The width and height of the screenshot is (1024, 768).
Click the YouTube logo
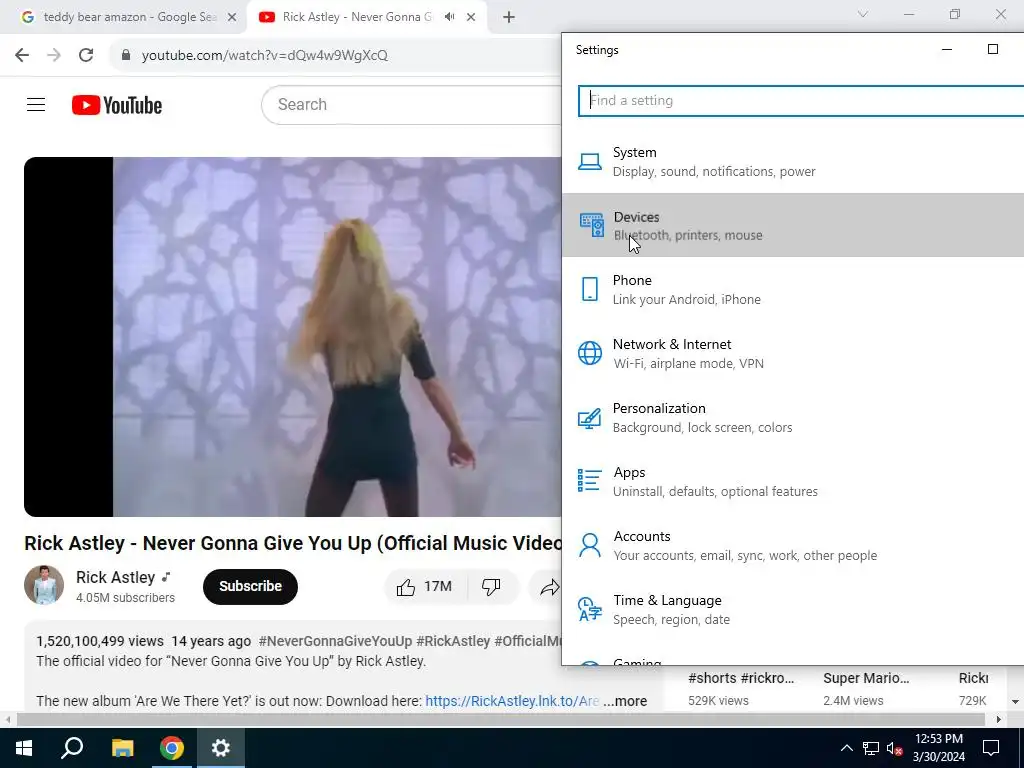117,105
